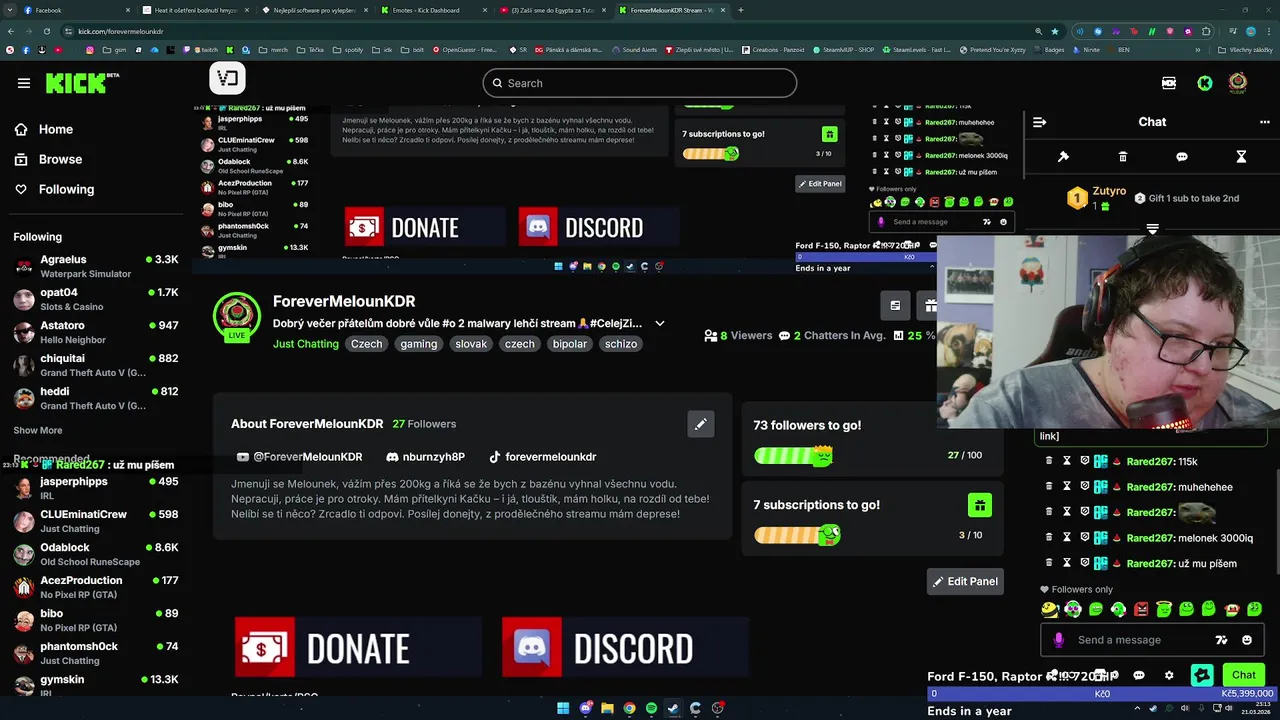This screenshot has width=1280, height=720.
Task: Open the 'Sound Alerts' bookmark
Action: (634, 49)
